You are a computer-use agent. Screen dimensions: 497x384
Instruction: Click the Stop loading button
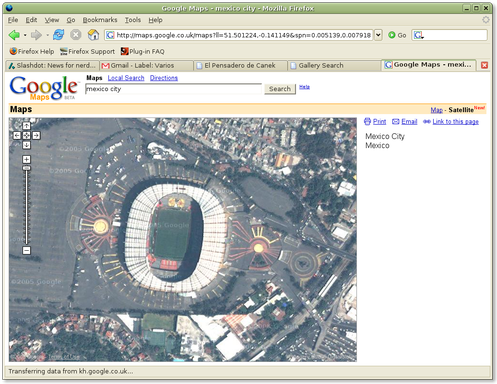[76, 34]
